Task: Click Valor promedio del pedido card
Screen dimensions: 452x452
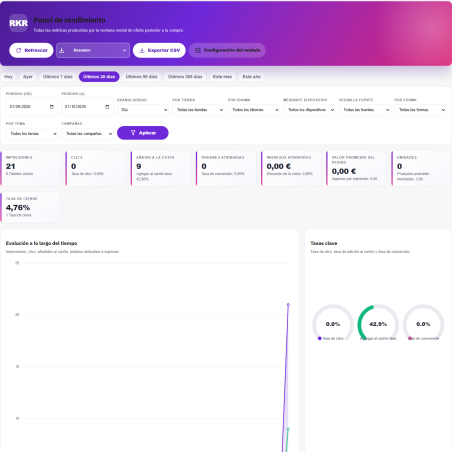Action: coord(356,168)
